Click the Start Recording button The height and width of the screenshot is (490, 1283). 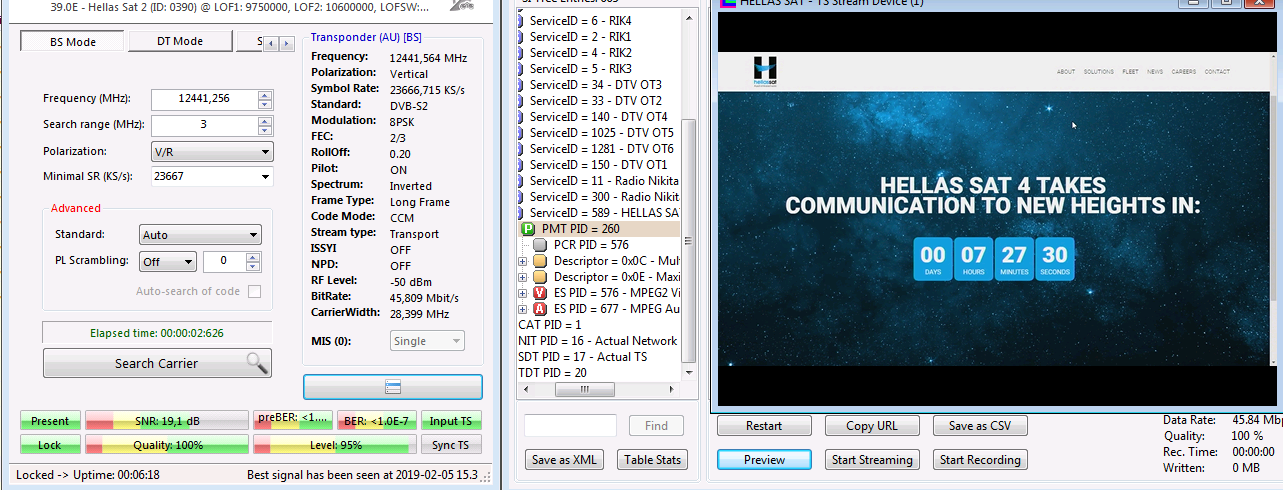(x=980, y=460)
